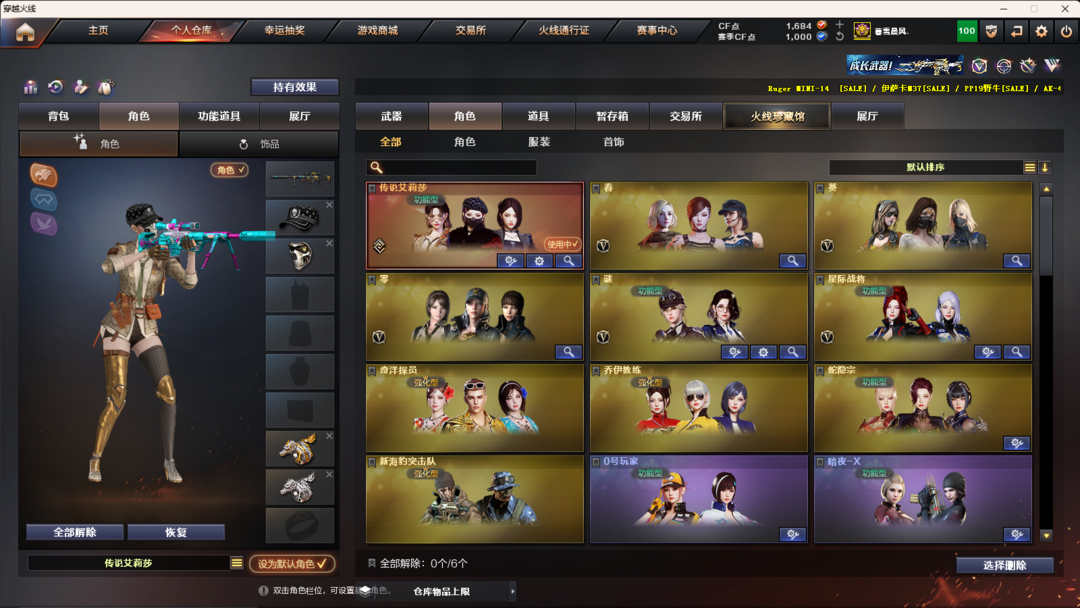Image resolution: width=1080 pixels, height=608 pixels.
Task: Click the home icon in top navigation
Action: tap(25, 32)
